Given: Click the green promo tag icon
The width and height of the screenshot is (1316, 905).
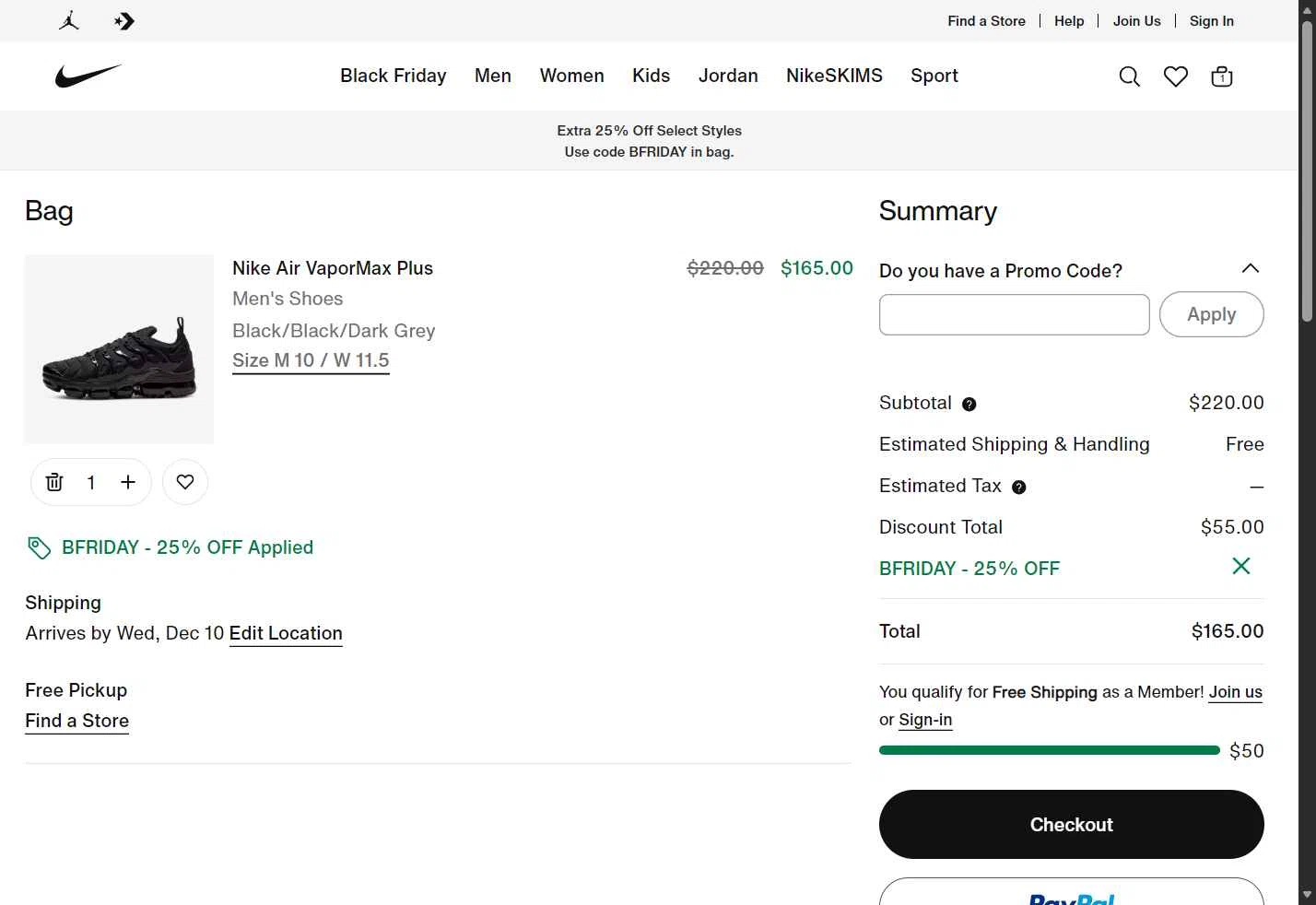Looking at the screenshot, I should pos(39,547).
